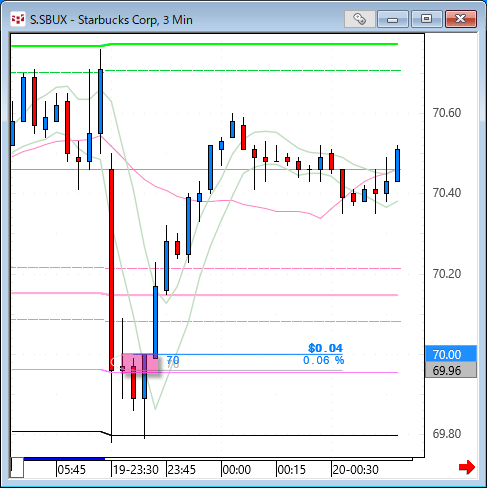Select the 70.60 price scale label

click(x=447, y=113)
